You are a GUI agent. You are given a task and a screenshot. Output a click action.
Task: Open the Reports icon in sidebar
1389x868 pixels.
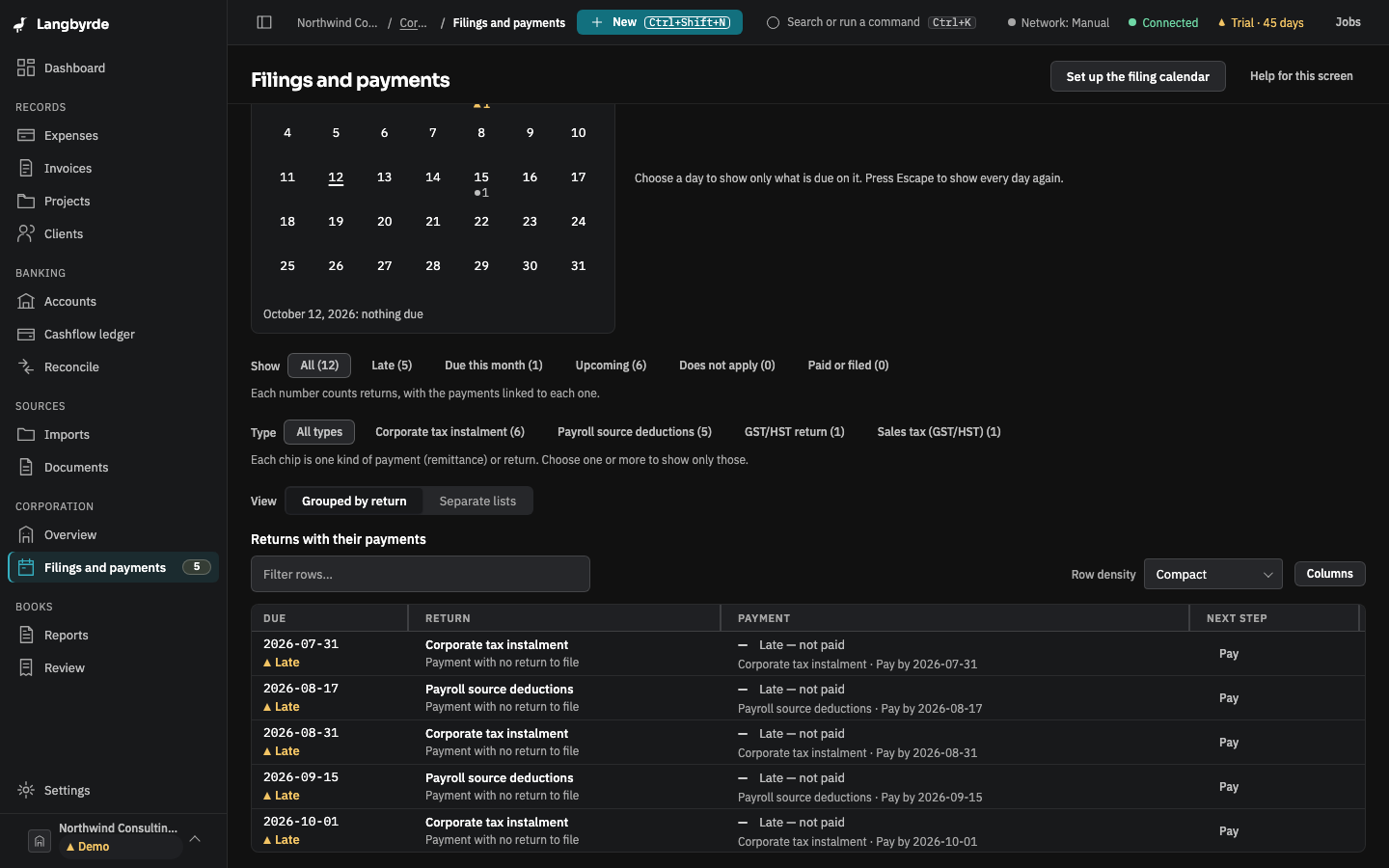click(x=26, y=635)
